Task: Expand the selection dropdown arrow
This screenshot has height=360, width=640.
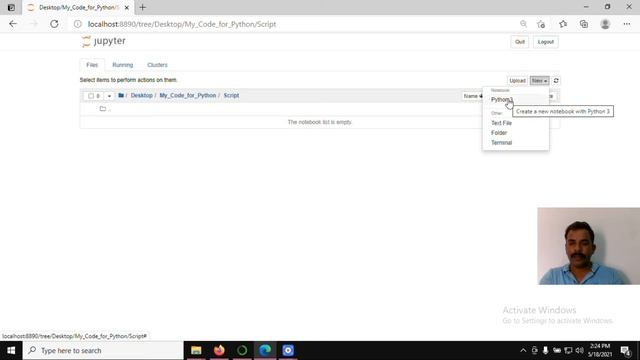Action: (109, 96)
